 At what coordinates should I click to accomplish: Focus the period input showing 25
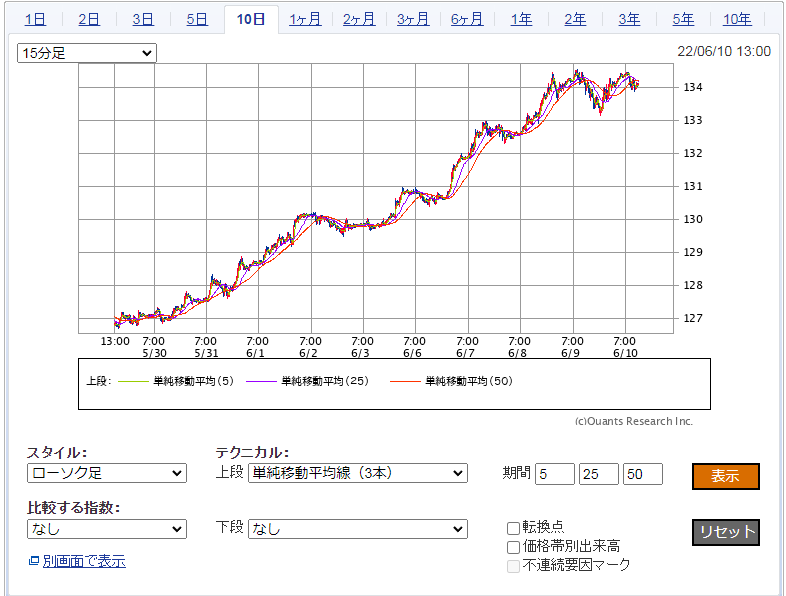[599, 474]
